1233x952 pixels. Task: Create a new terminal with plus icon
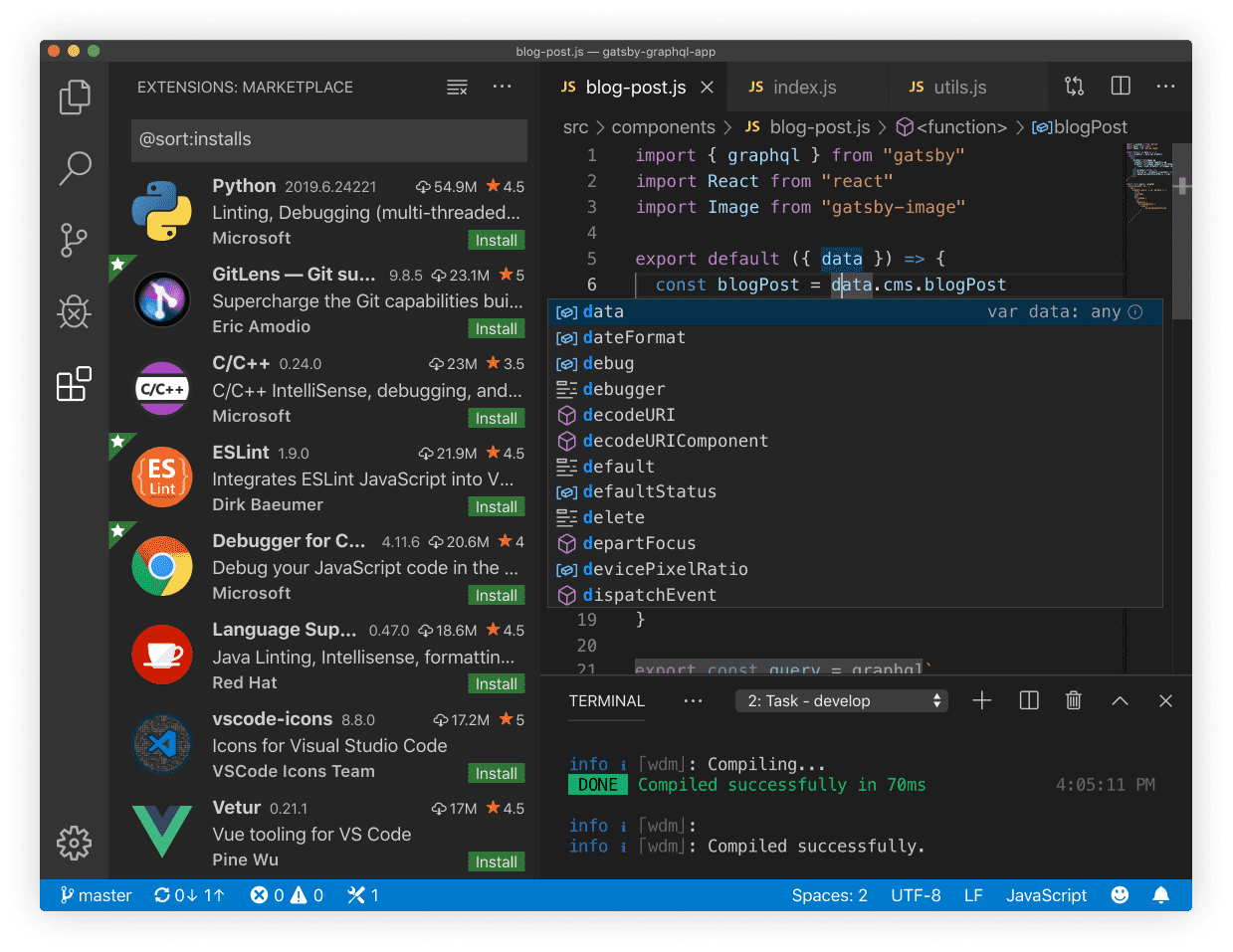(x=982, y=700)
